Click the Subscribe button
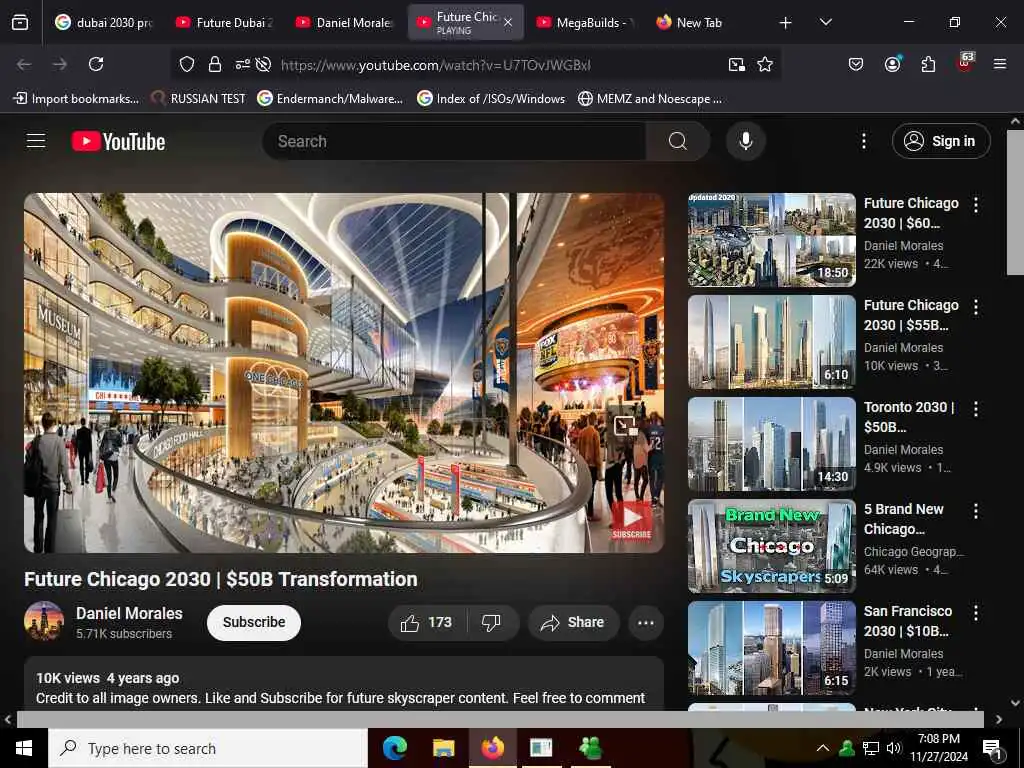 [x=254, y=622]
